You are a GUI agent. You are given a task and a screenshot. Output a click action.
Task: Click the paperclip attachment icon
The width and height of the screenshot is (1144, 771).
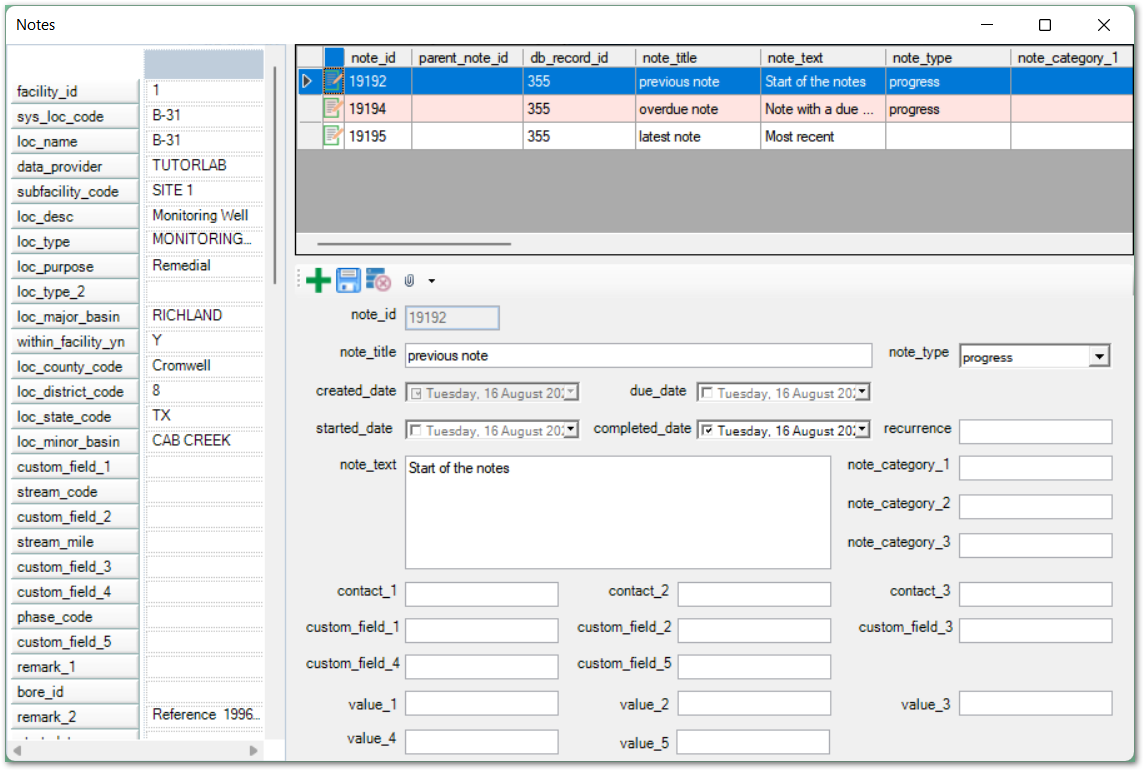(x=409, y=281)
